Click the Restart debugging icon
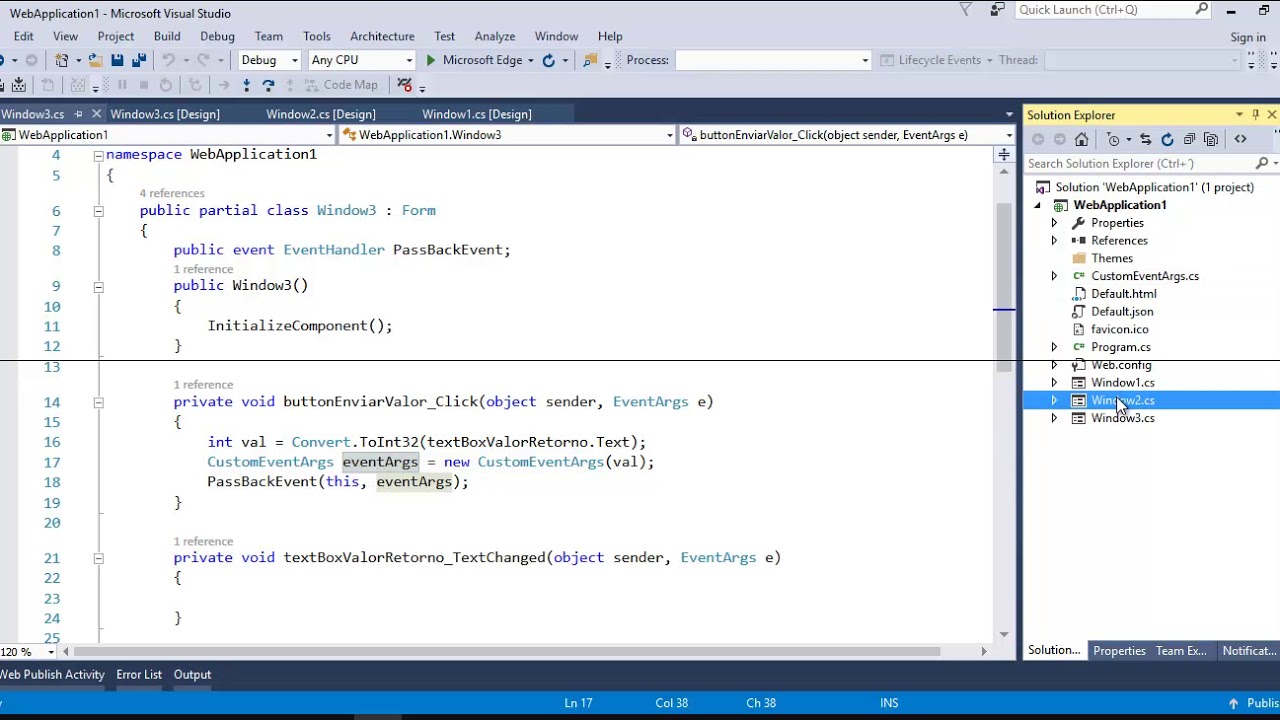 (166, 85)
